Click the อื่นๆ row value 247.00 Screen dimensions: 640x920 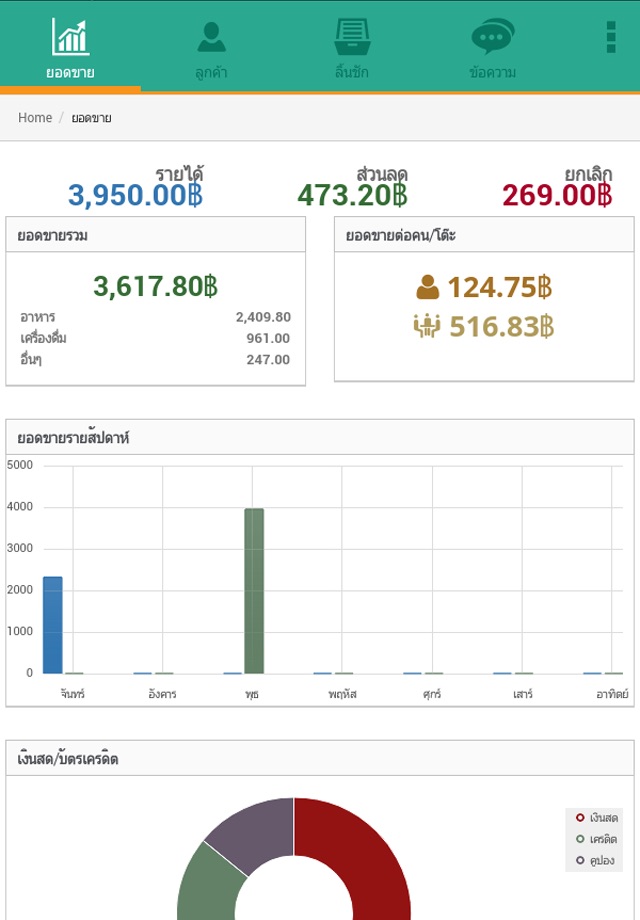coord(268,360)
